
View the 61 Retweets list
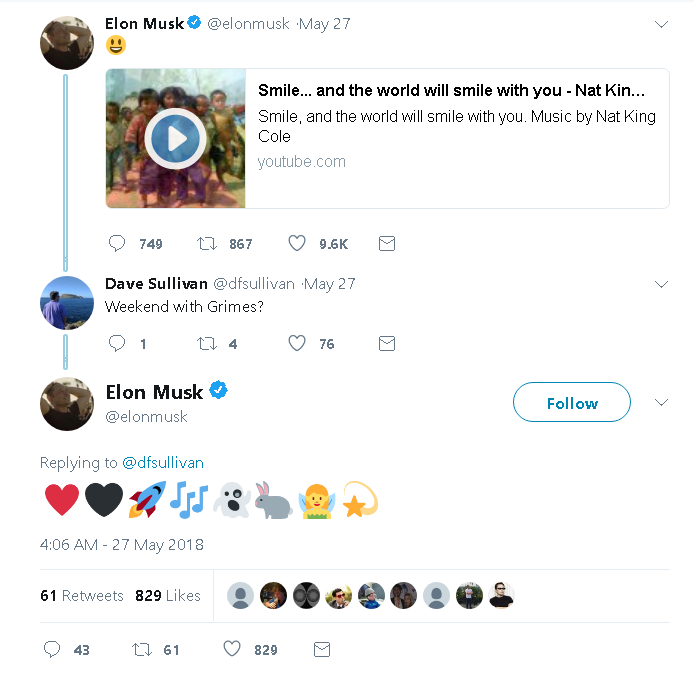click(x=82, y=595)
